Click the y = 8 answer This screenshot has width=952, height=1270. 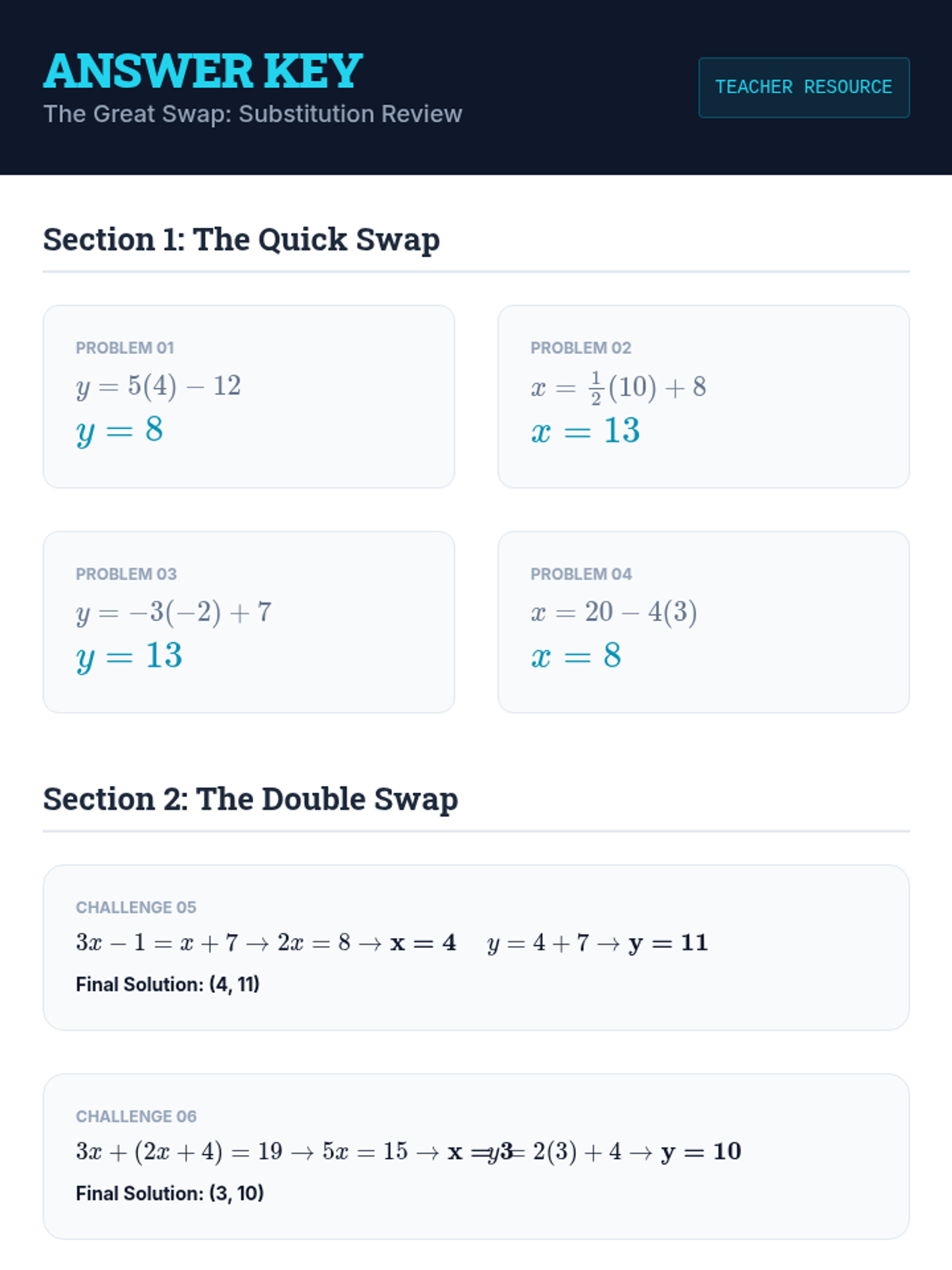pyautogui.click(x=120, y=430)
